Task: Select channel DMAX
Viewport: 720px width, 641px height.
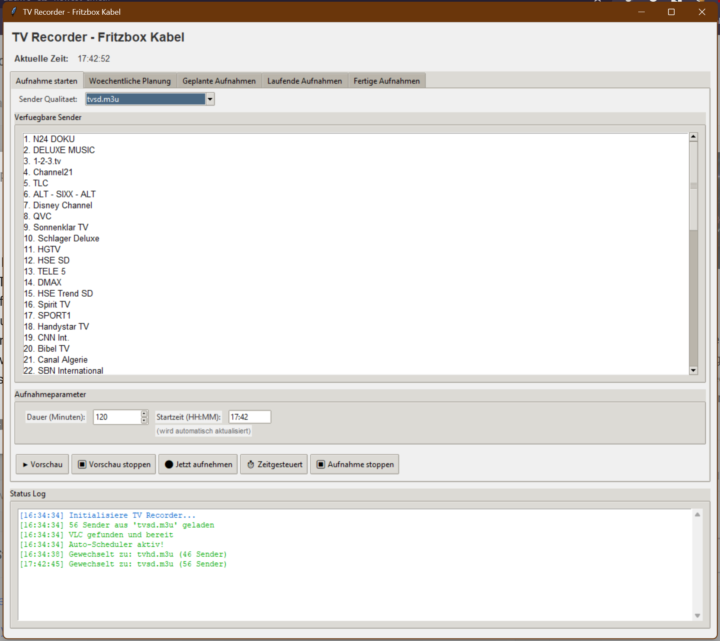Action: point(43,282)
